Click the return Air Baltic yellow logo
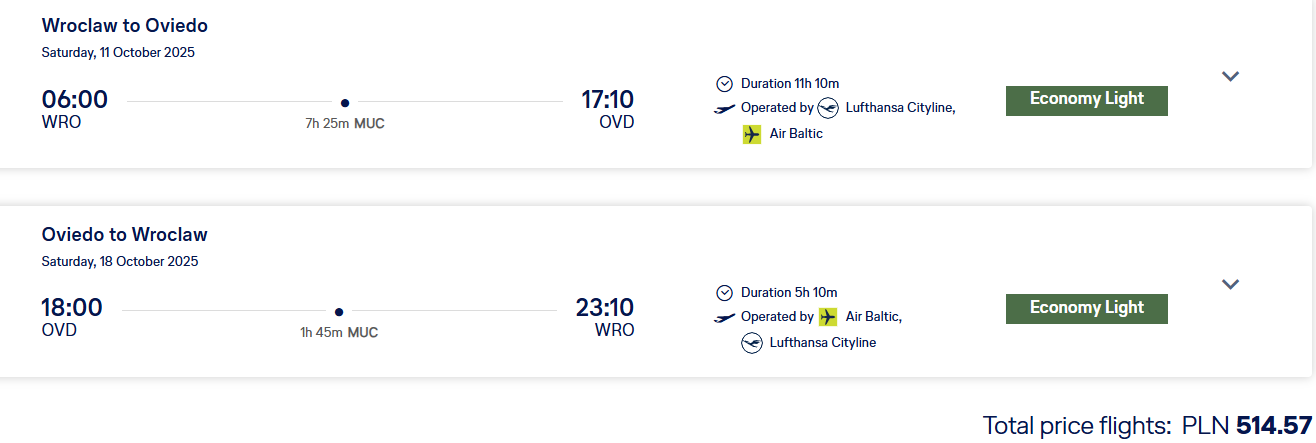The image size is (1316, 443). click(x=828, y=317)
